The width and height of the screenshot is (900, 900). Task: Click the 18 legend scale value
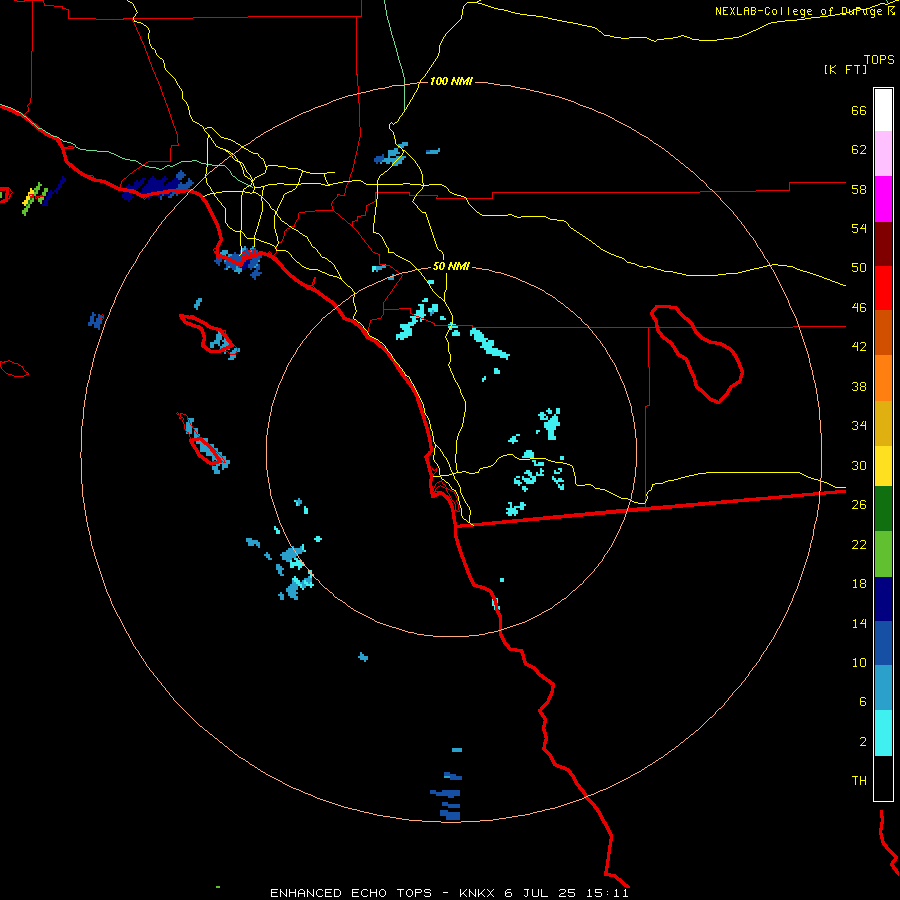(859, 584)
